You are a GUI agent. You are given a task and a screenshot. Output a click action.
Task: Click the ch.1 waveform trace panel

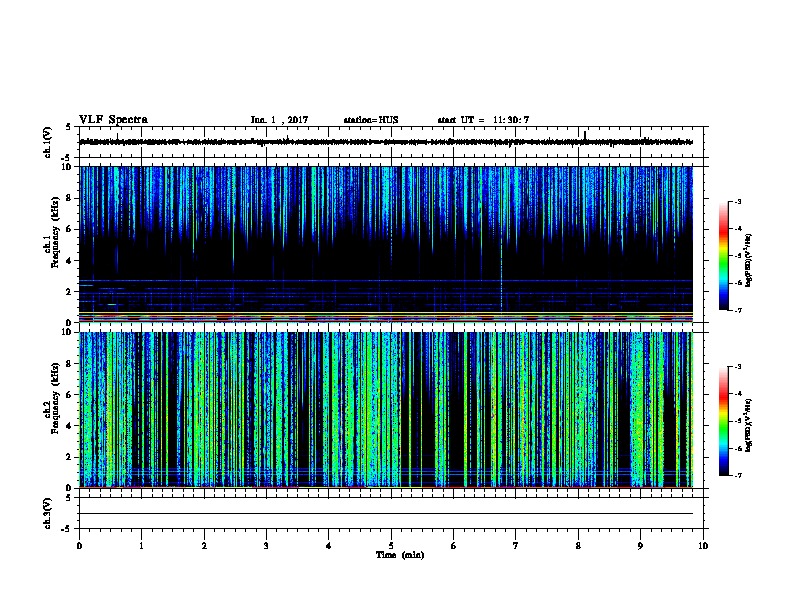(x=391, y=142)
